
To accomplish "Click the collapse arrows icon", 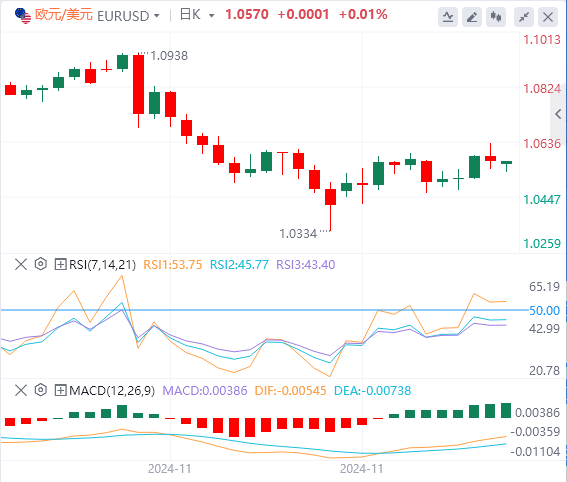I will (x=524, y=17).
